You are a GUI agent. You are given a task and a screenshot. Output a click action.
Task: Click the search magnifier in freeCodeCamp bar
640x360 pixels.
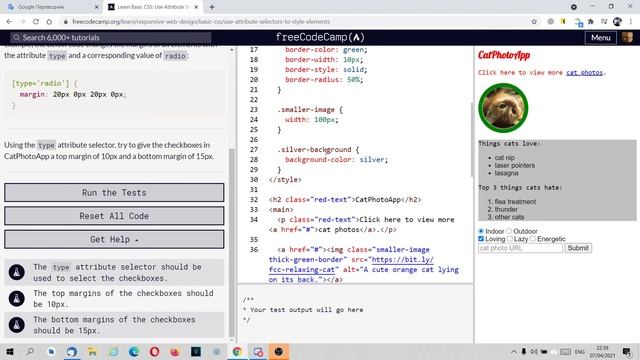tap(16, 38)
